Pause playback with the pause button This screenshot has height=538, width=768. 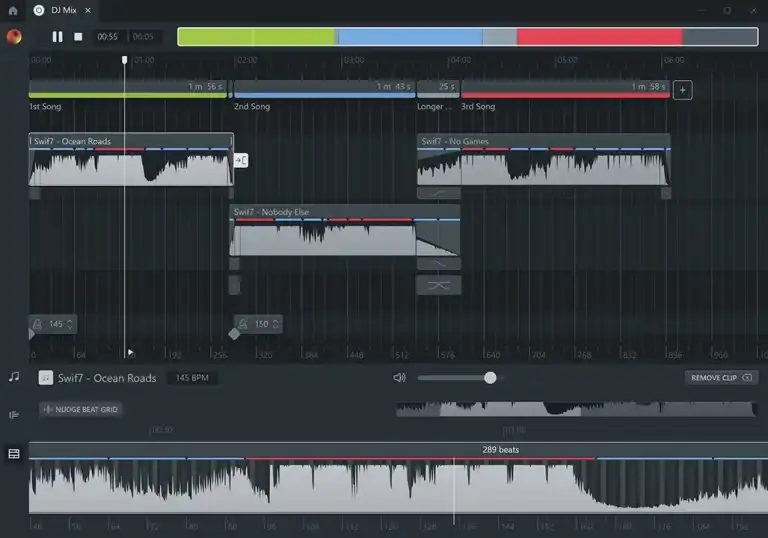coord(57,37)
